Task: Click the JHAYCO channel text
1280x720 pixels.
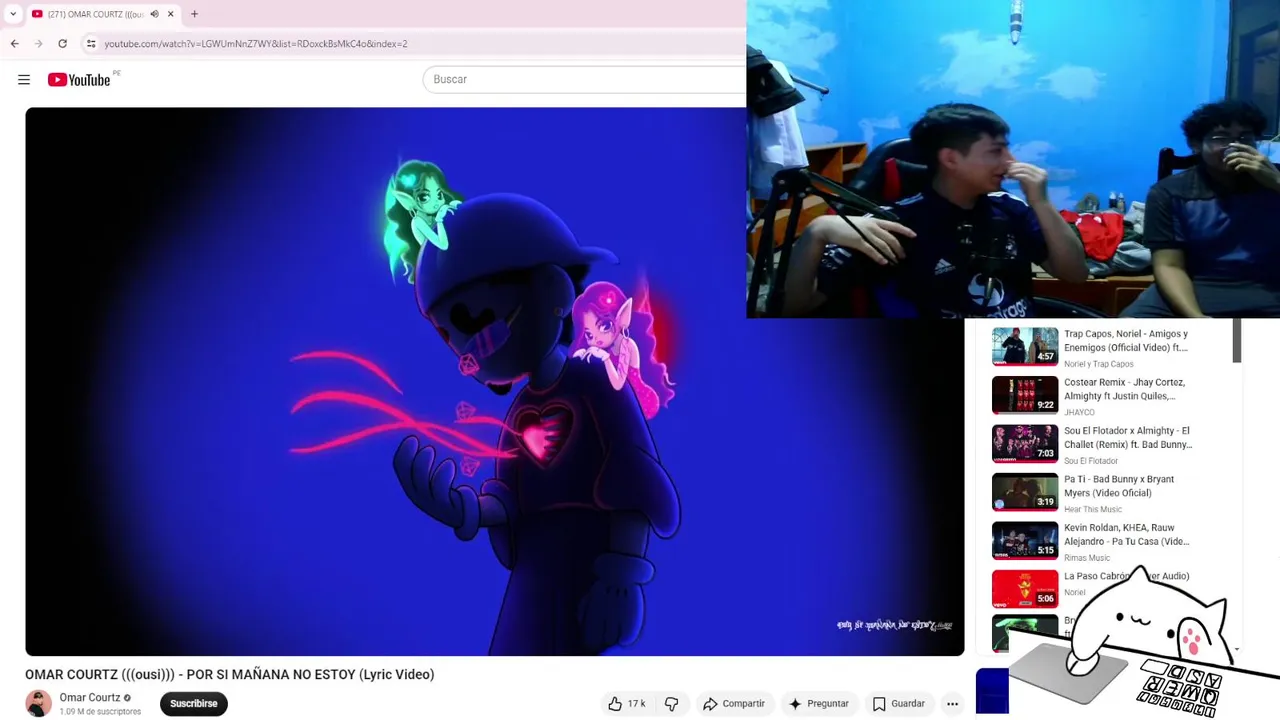Action: point(1079,412)
